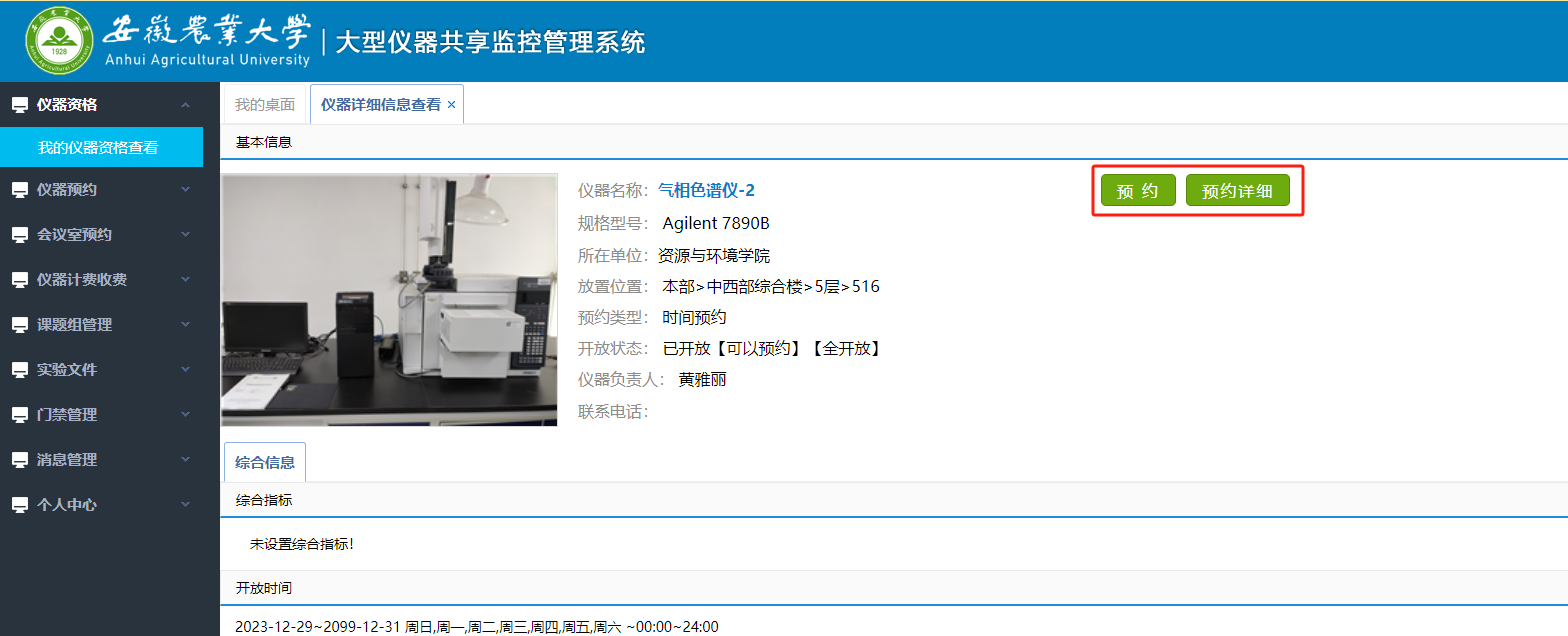Expand the 消息管理 menu chevron
The height and width of the screenshot is (636, 1568).
click(185, 460)
